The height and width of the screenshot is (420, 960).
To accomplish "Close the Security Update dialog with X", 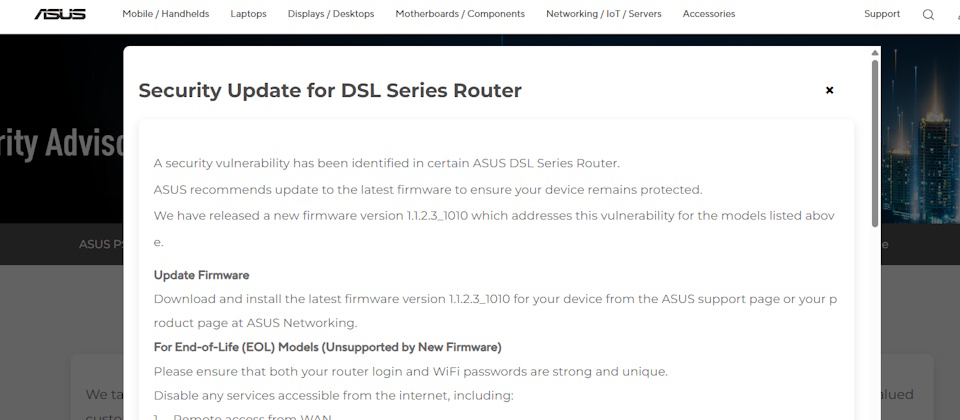I will tap(829, 90).
